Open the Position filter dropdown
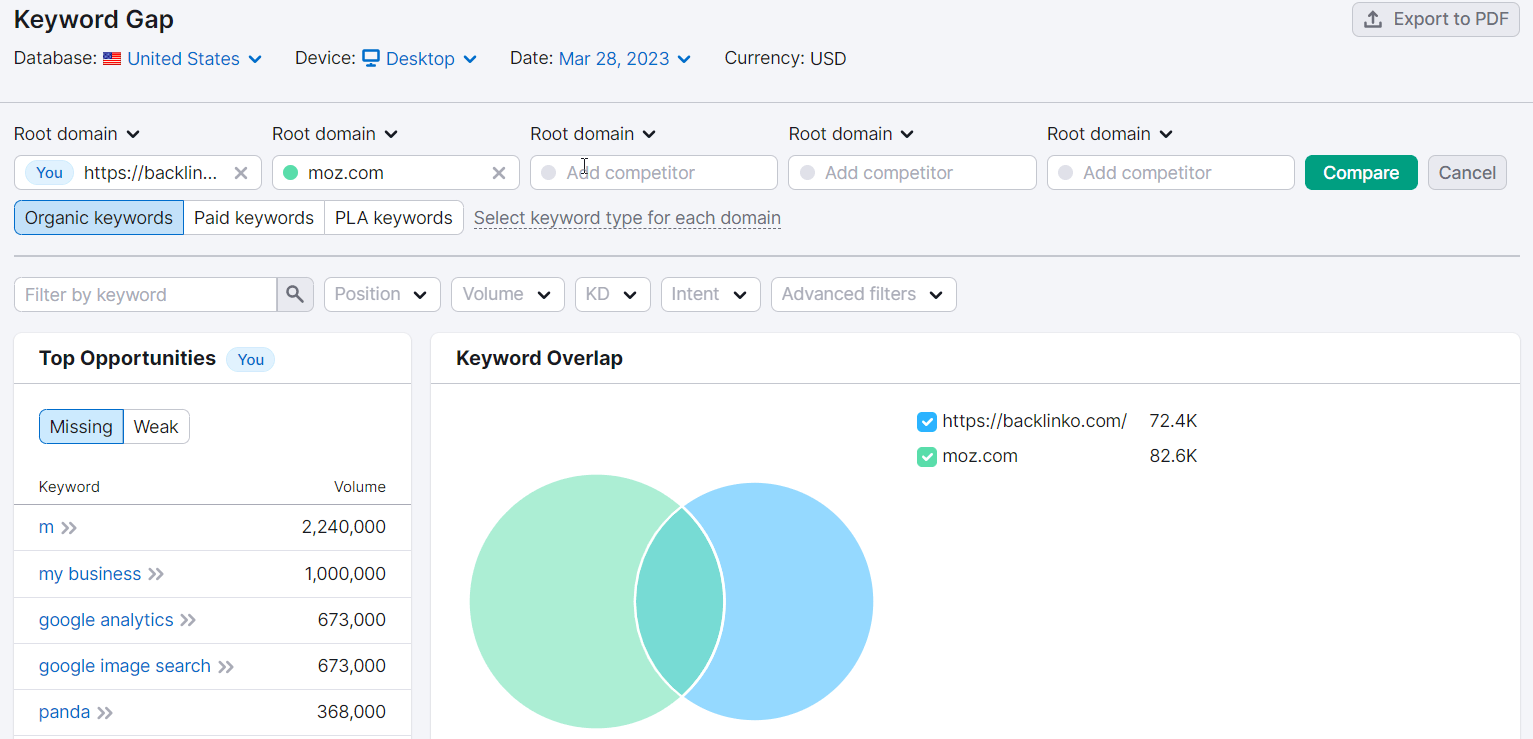 click(382, 294)
